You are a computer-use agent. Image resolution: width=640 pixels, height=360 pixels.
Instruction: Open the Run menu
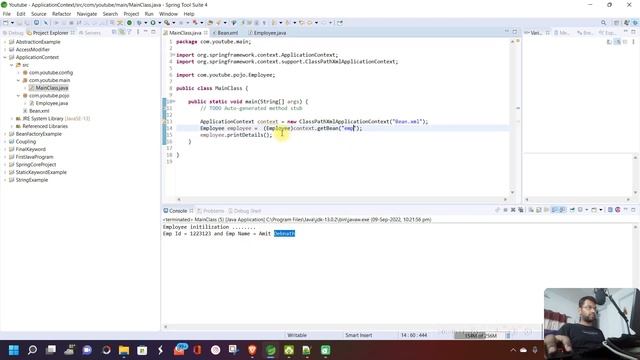(149, 14)
